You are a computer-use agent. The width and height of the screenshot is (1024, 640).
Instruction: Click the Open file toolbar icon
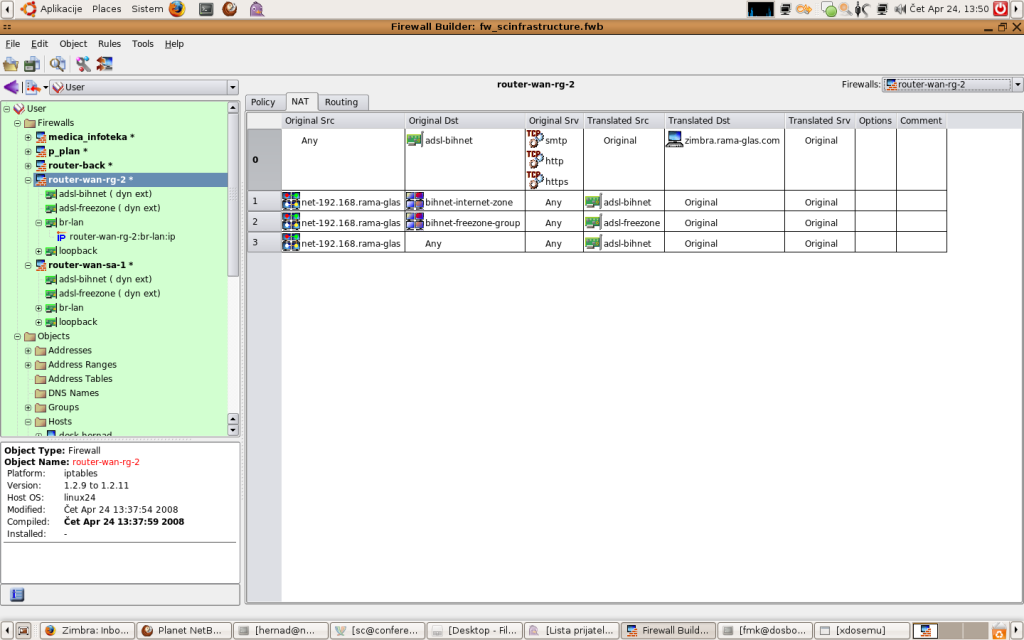[11, 64]
